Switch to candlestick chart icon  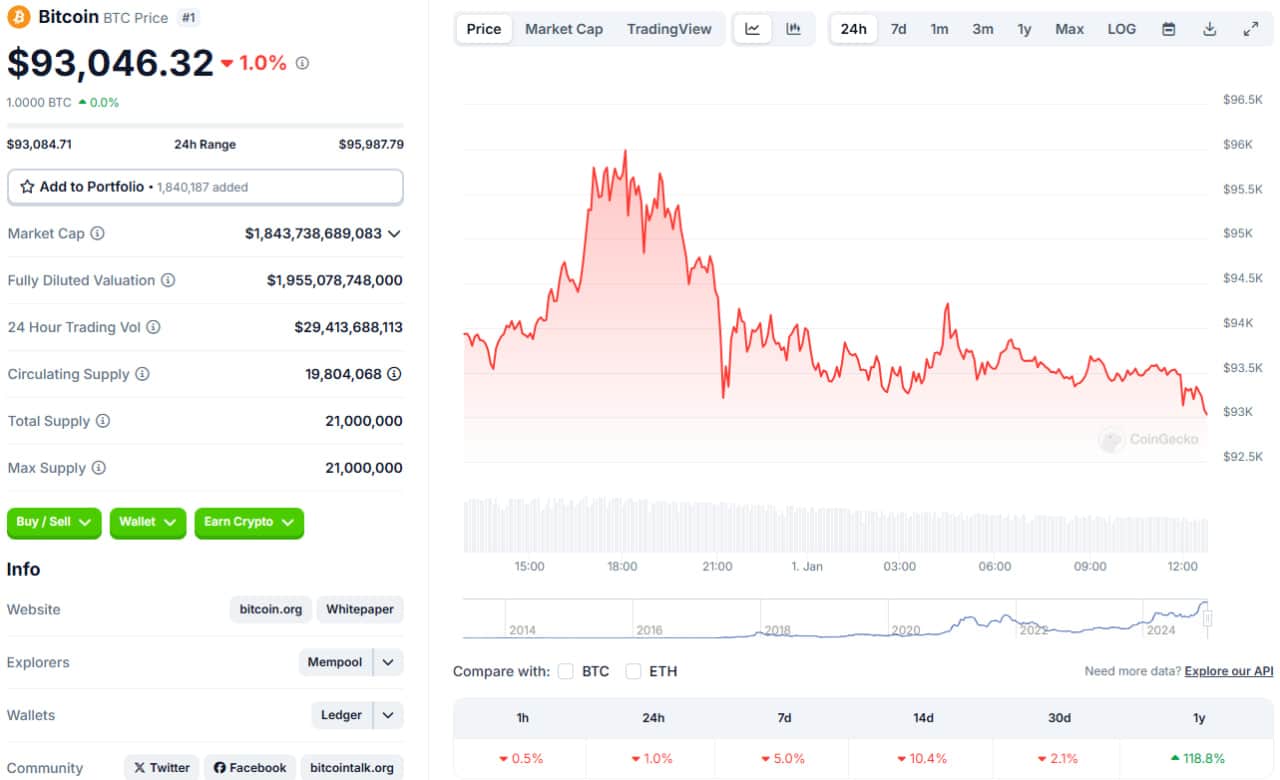tap(793, 29)
